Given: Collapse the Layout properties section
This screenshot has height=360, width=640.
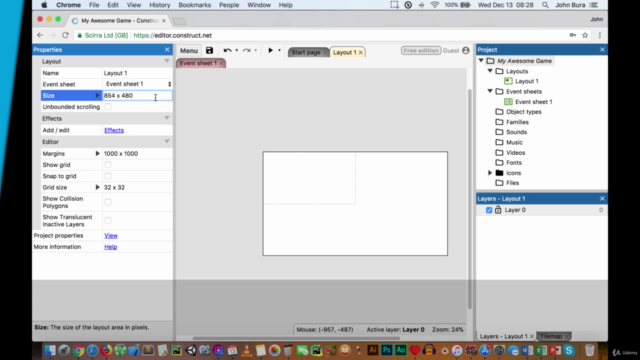Looking at the screenshot, I should (167, 61).
